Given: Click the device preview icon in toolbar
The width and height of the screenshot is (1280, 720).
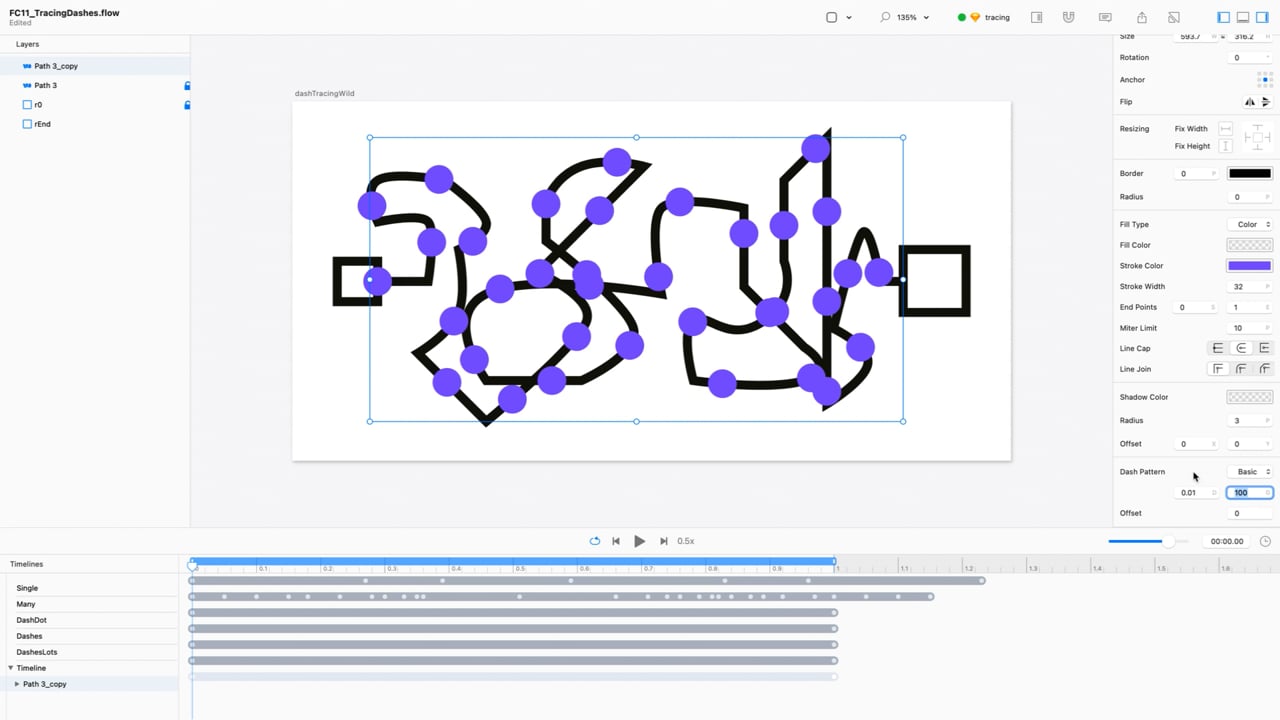Looking at the screenshot, I should coord(1174,17).
